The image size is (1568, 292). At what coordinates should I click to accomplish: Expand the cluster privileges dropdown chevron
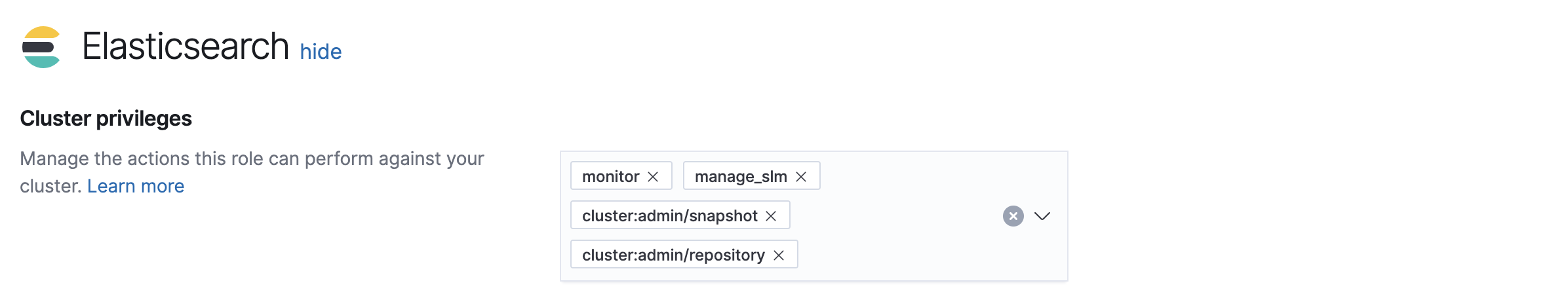click(x=1042, y=216)
